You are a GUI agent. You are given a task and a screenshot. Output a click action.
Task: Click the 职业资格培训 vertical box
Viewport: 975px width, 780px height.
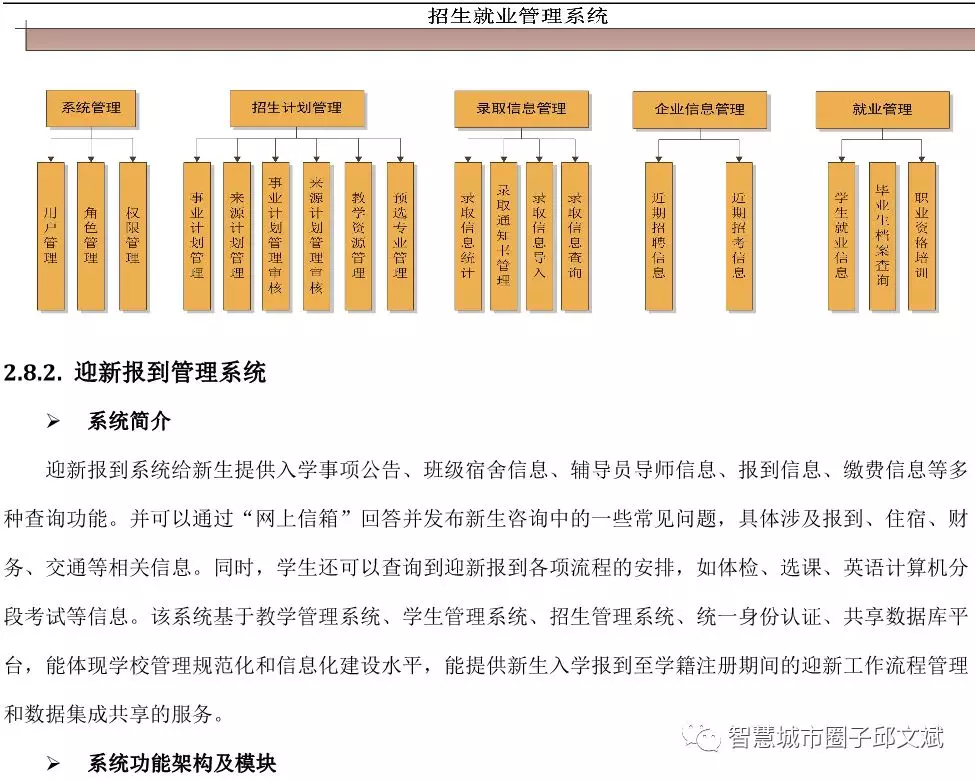(x=922, y=236)
